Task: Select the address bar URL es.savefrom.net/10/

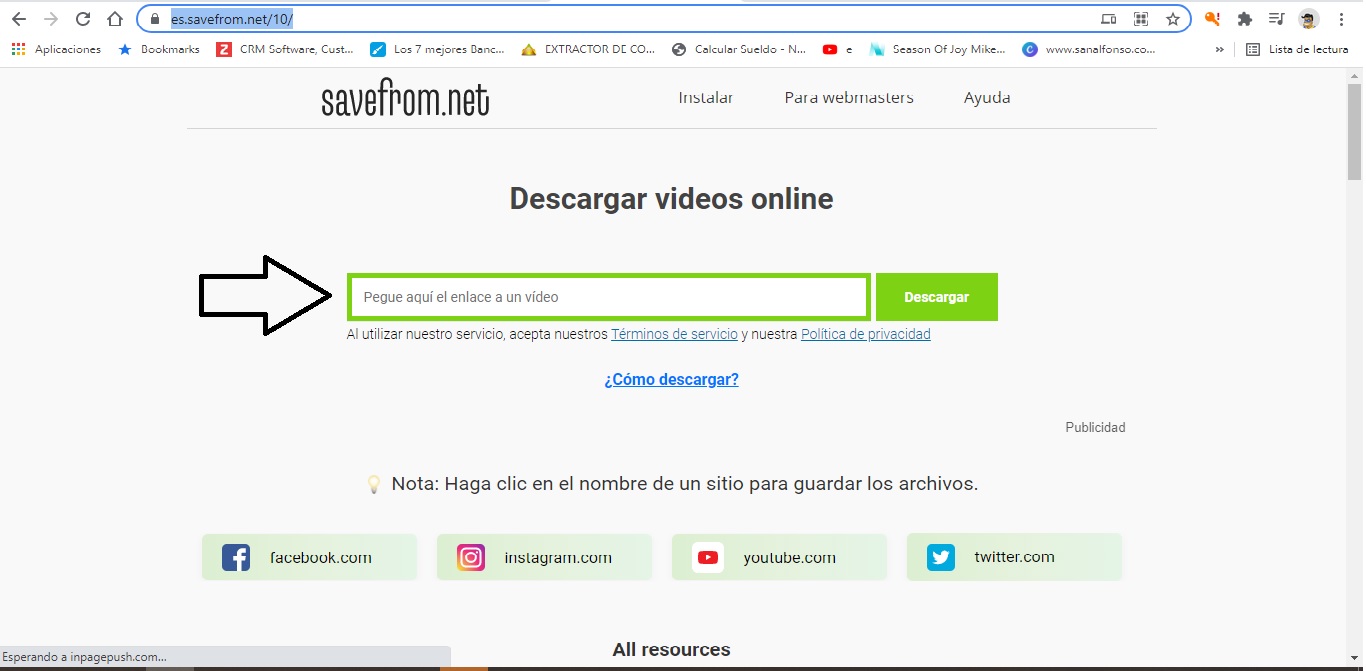Action: coord(231,19)
